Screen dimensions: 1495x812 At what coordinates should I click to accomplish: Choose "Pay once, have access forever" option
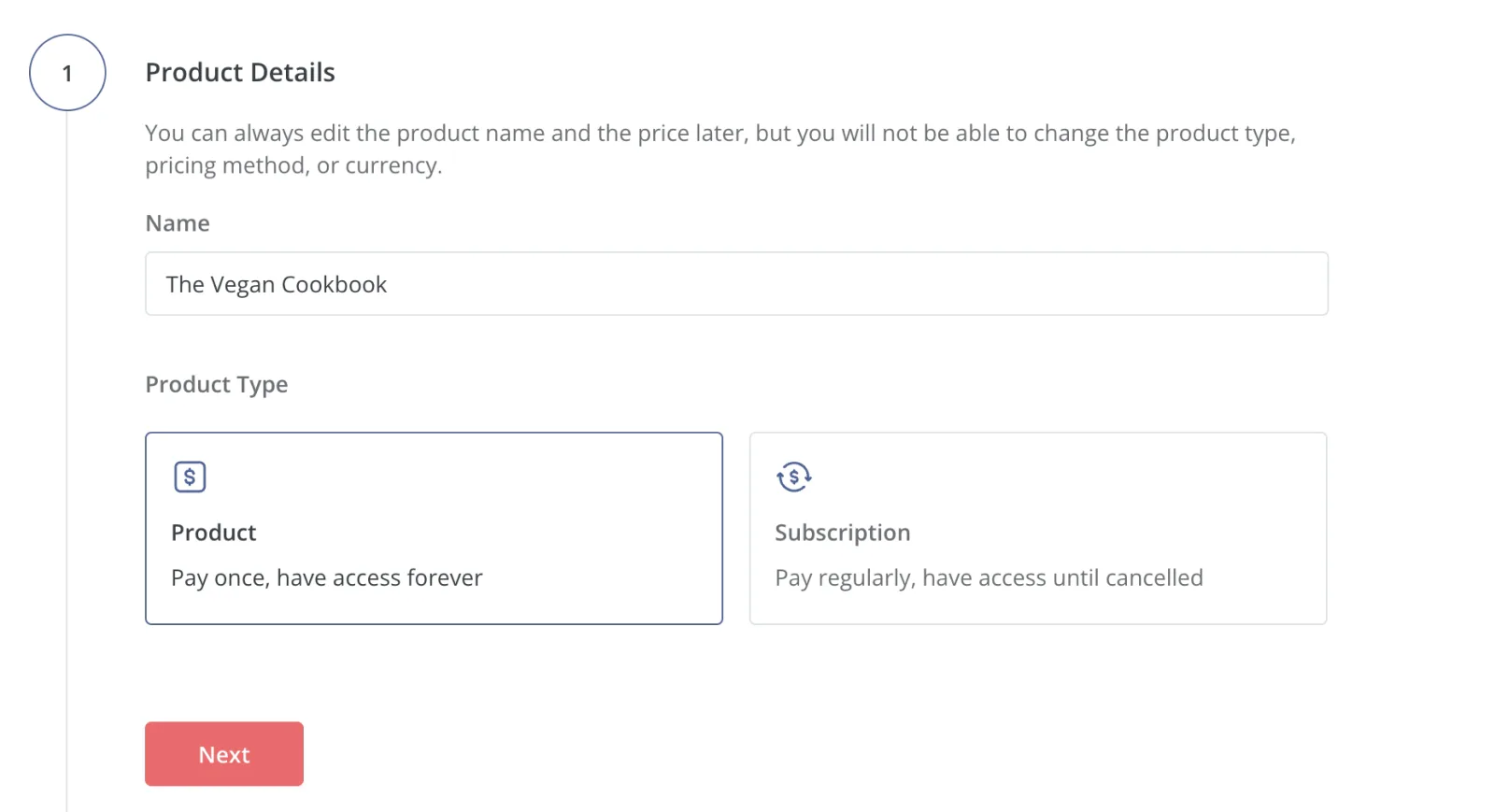[326, 578]
